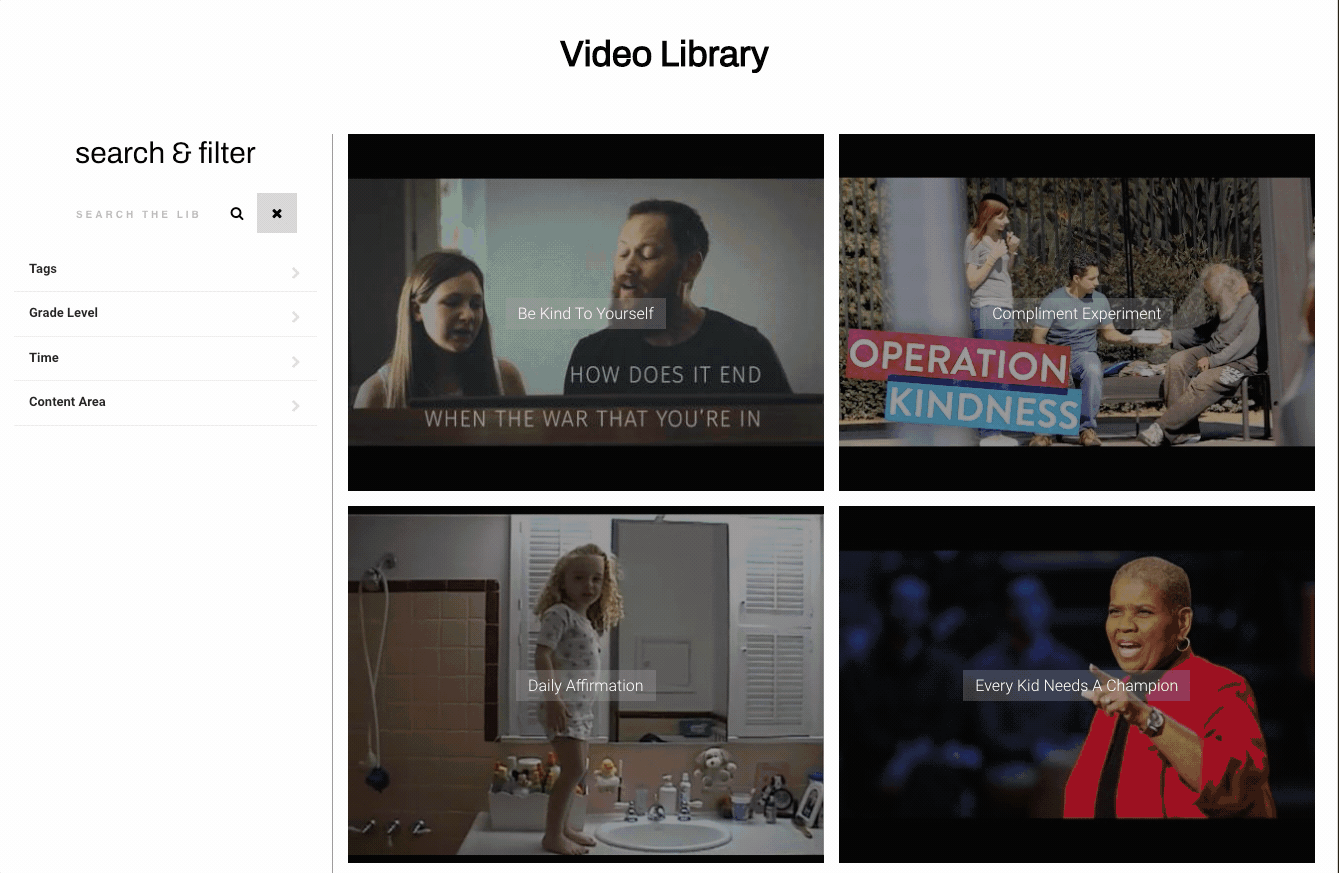The width and height of the screenshot is (1339, 873).
Task: Select the Grade Level filter label
Action: (63, 313)
